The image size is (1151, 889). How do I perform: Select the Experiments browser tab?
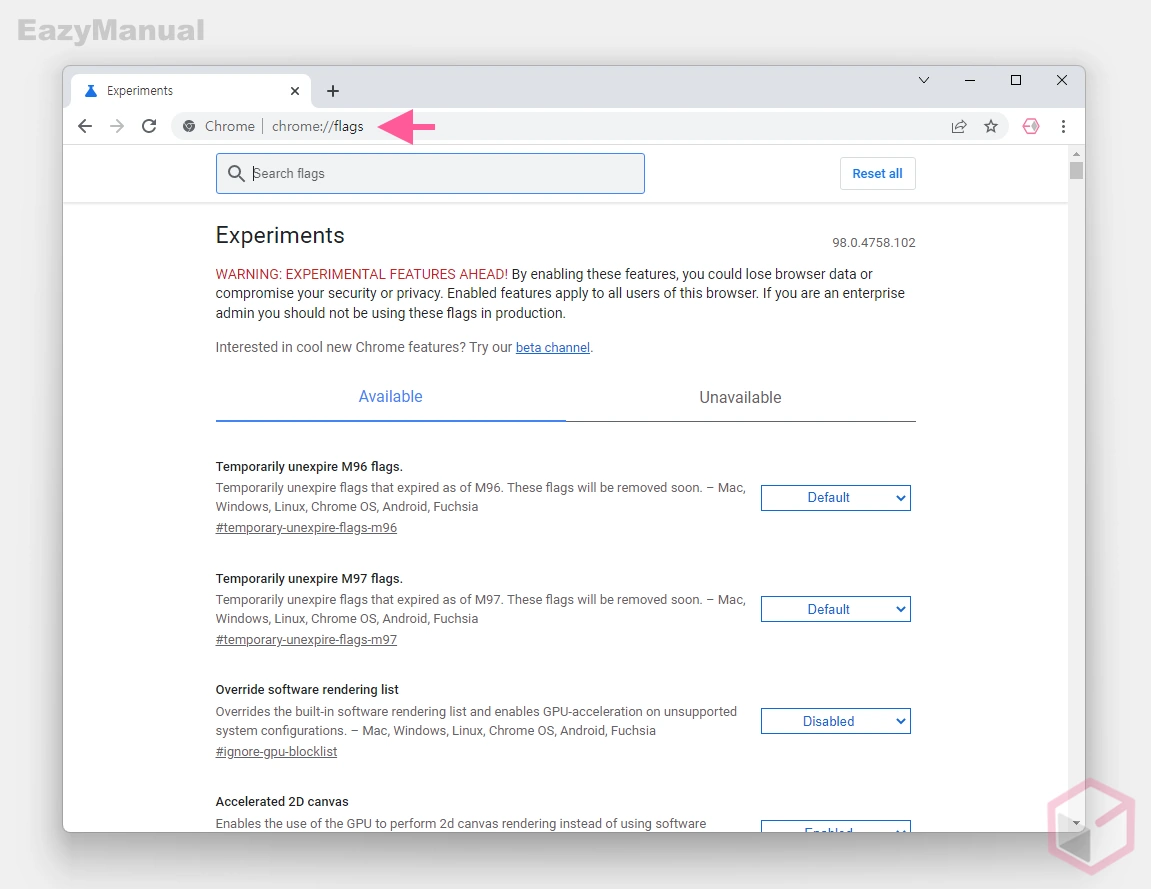[191, 91]
